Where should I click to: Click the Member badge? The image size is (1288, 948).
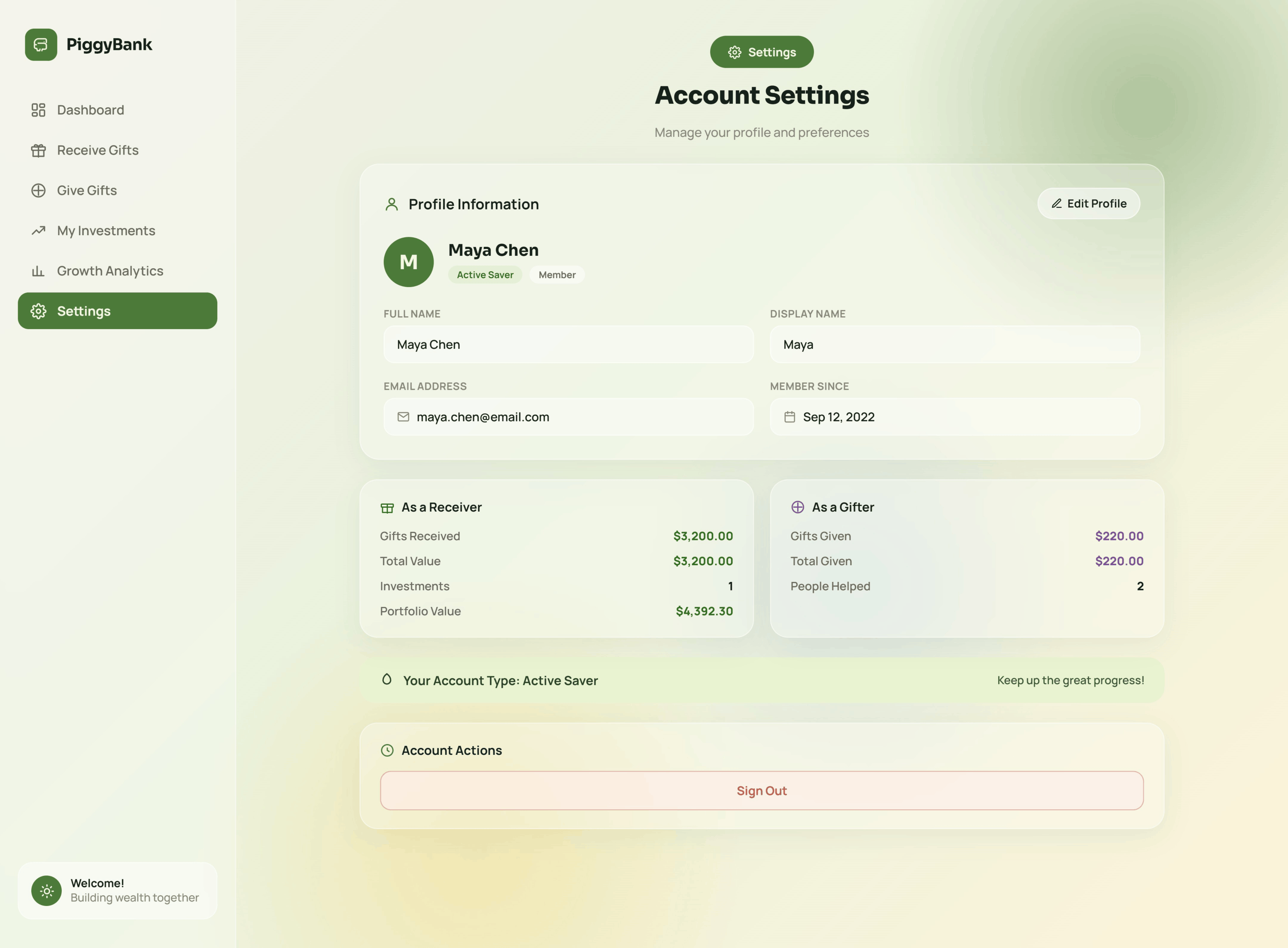pyautogui.click(x=557, y=275)
